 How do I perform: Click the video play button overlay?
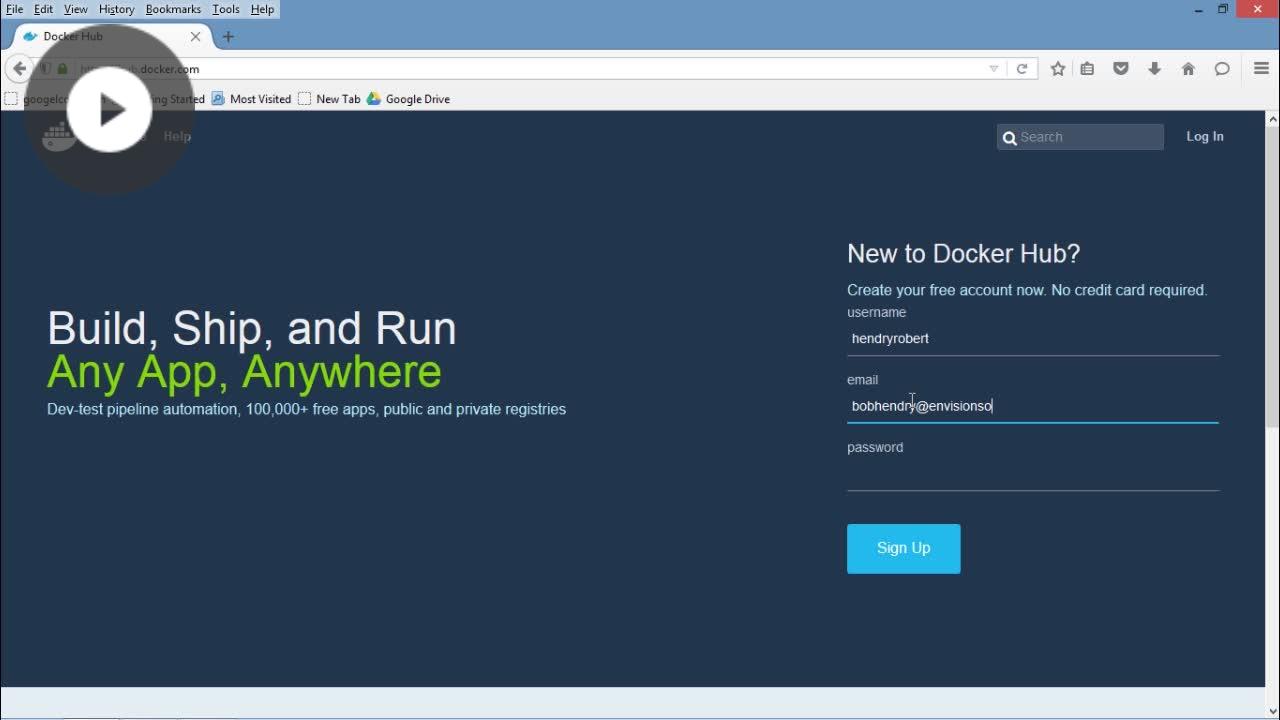click(109, 110)
